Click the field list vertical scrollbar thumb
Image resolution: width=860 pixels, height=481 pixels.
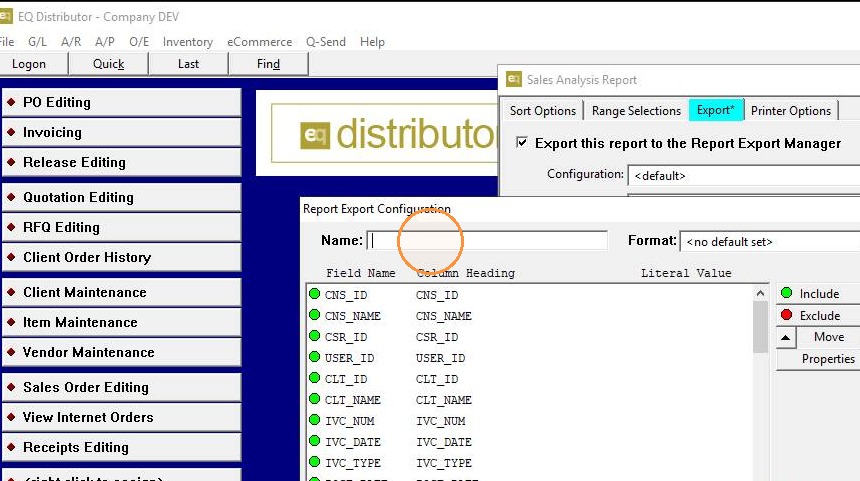click(x=760, y=327)
